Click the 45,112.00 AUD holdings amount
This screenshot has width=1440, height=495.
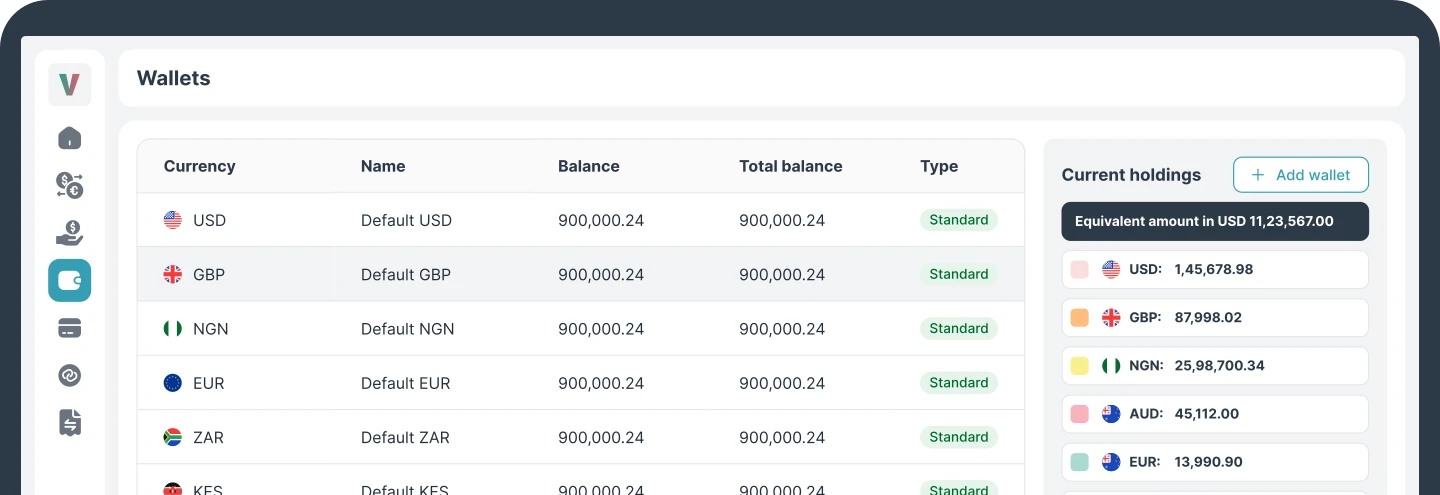pyautogui.click(x=1207, y=414)
